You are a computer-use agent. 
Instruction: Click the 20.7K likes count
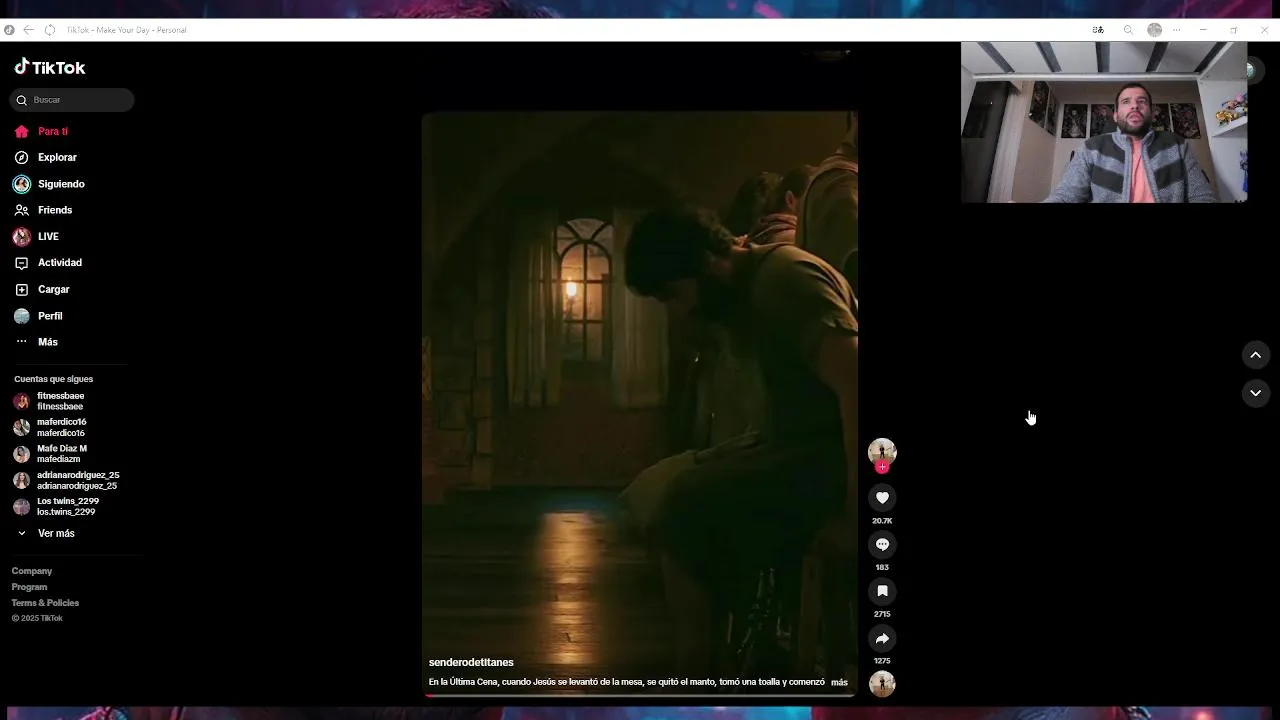click(x=882, y=521)
